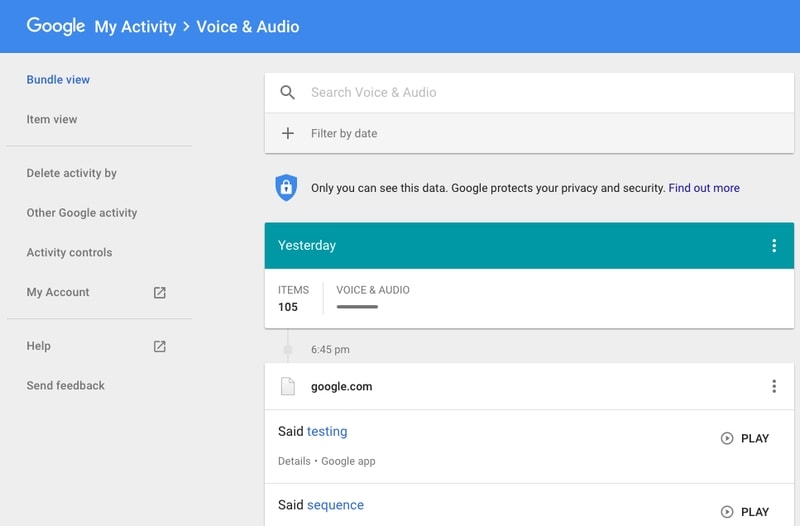
Task: Click into the Search Voice & Audio field
Action: click(529, 92)
